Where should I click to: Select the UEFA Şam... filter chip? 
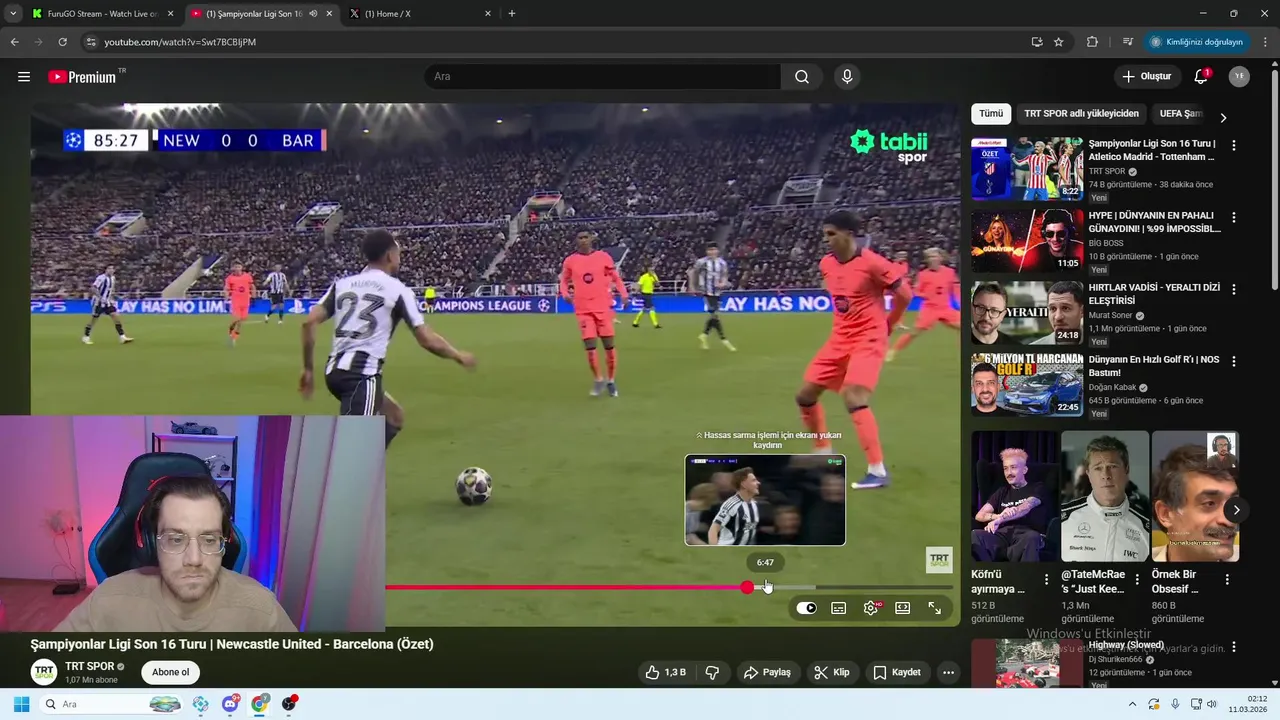[x=1181, y=114]
